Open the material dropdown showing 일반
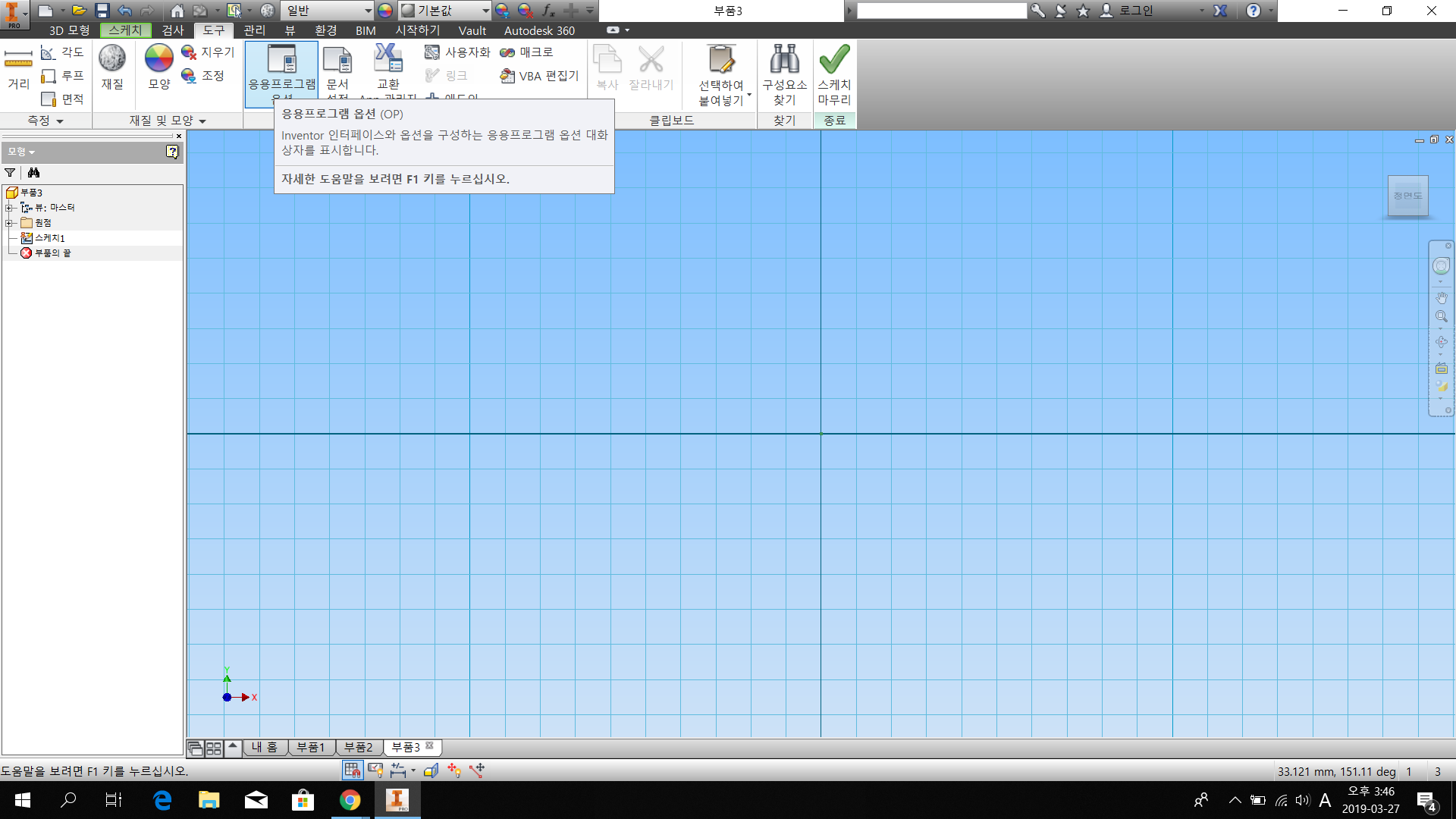This screenshot has width=1456, height=819. pos(368,11)
